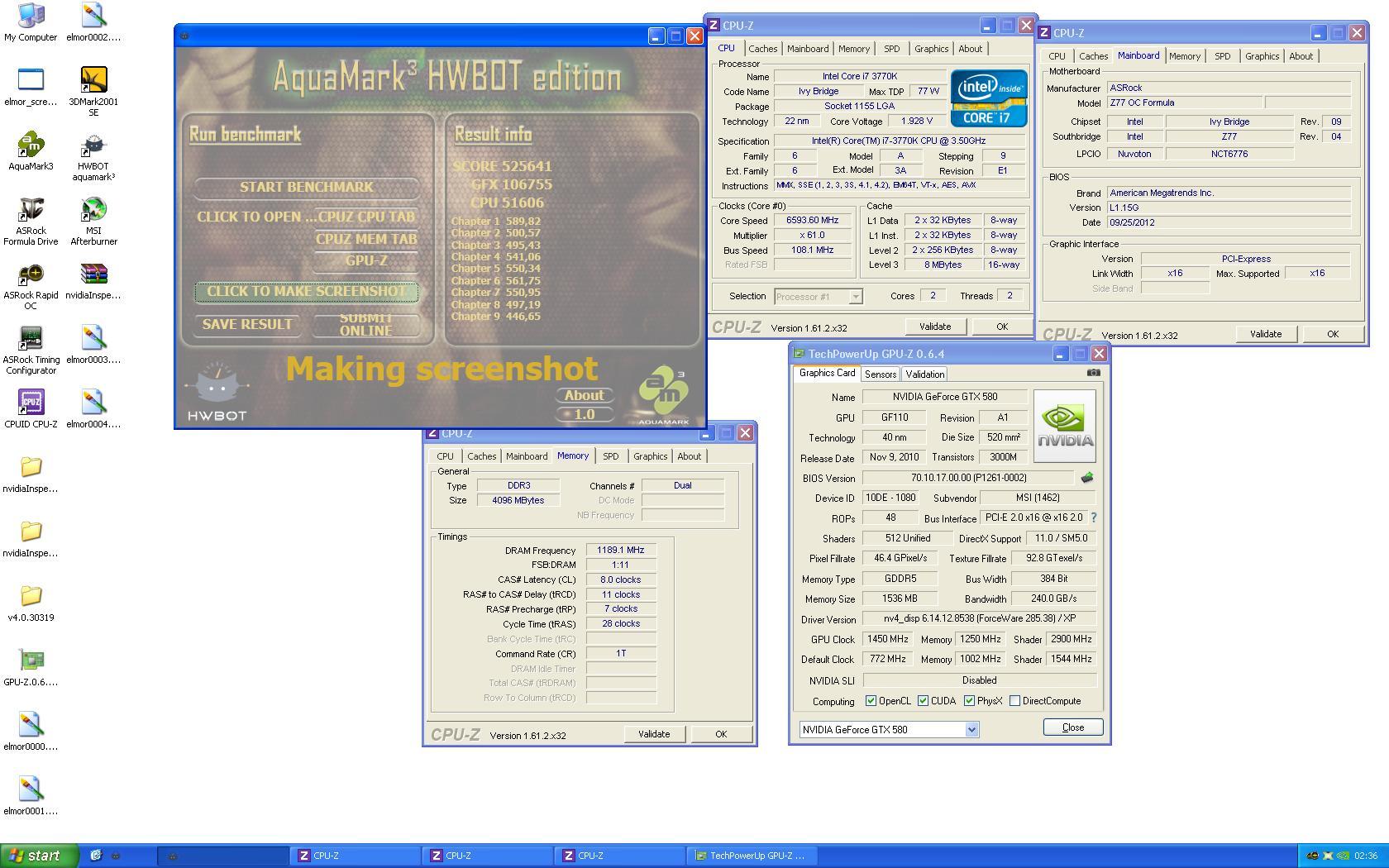Click the Internet Explorer quick launch icon

[95, 856]
